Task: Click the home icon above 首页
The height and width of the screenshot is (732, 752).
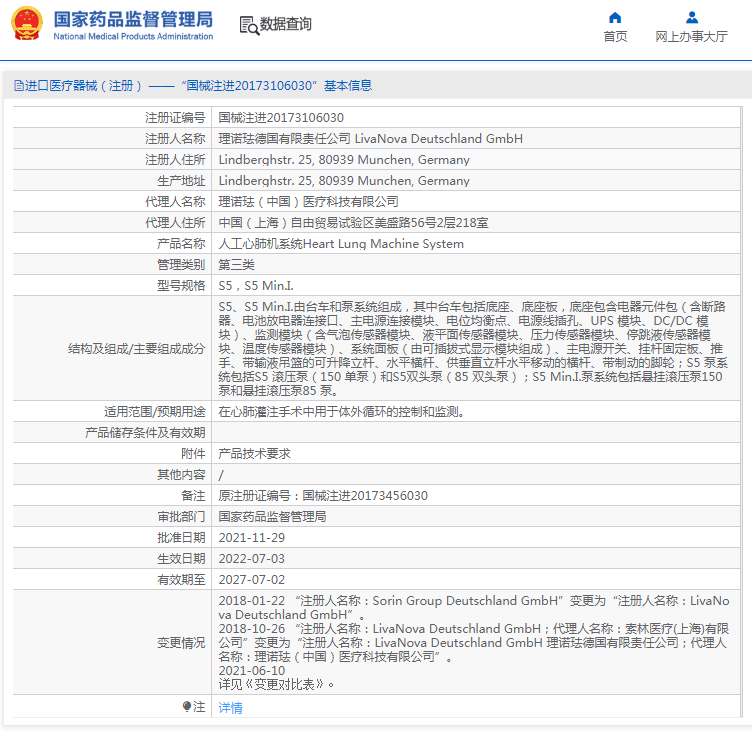Action: click(x=615, y=17)
